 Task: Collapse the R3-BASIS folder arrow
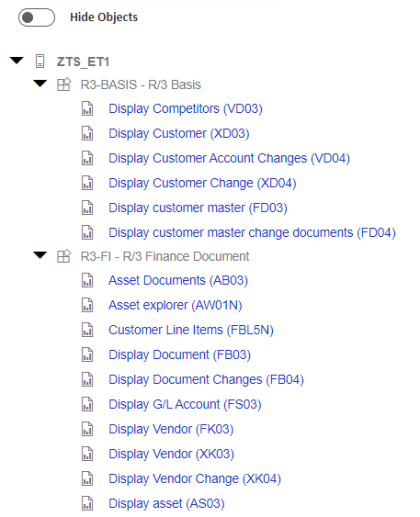coord(40,84)
